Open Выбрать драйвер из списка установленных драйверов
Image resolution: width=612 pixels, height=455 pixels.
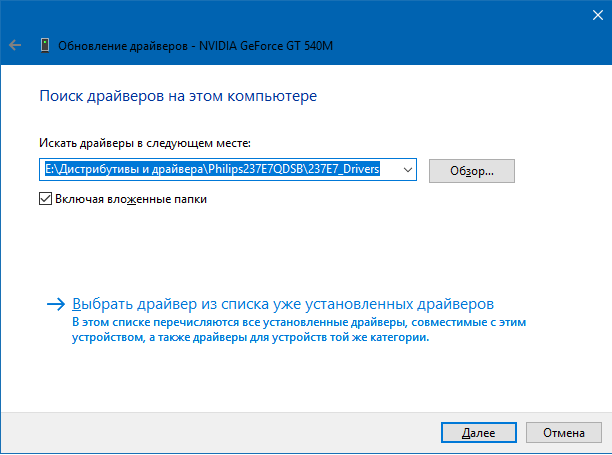tap(283, 304)
